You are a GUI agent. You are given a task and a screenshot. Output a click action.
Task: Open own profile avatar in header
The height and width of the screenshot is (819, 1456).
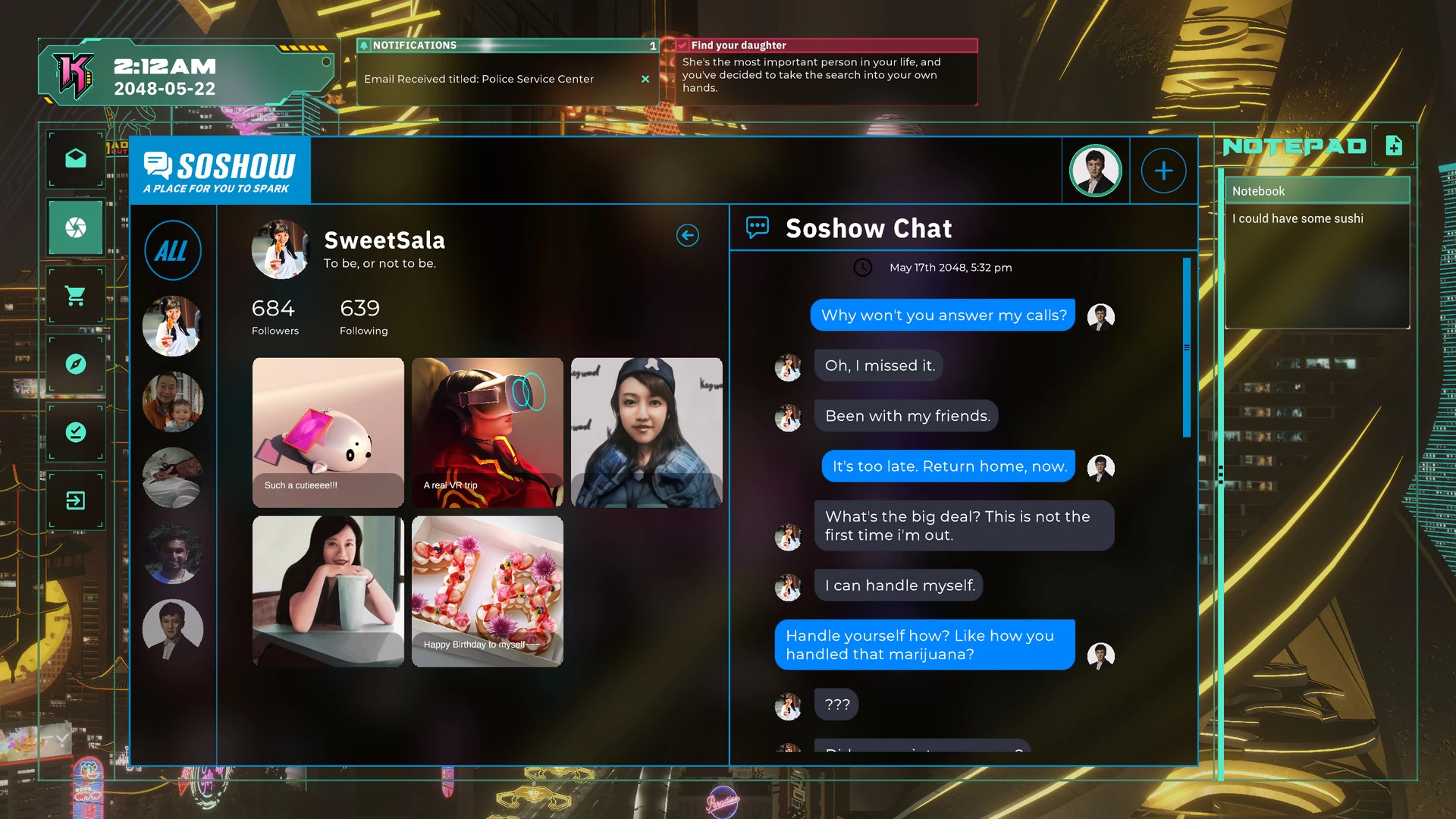click(1095, 171)
